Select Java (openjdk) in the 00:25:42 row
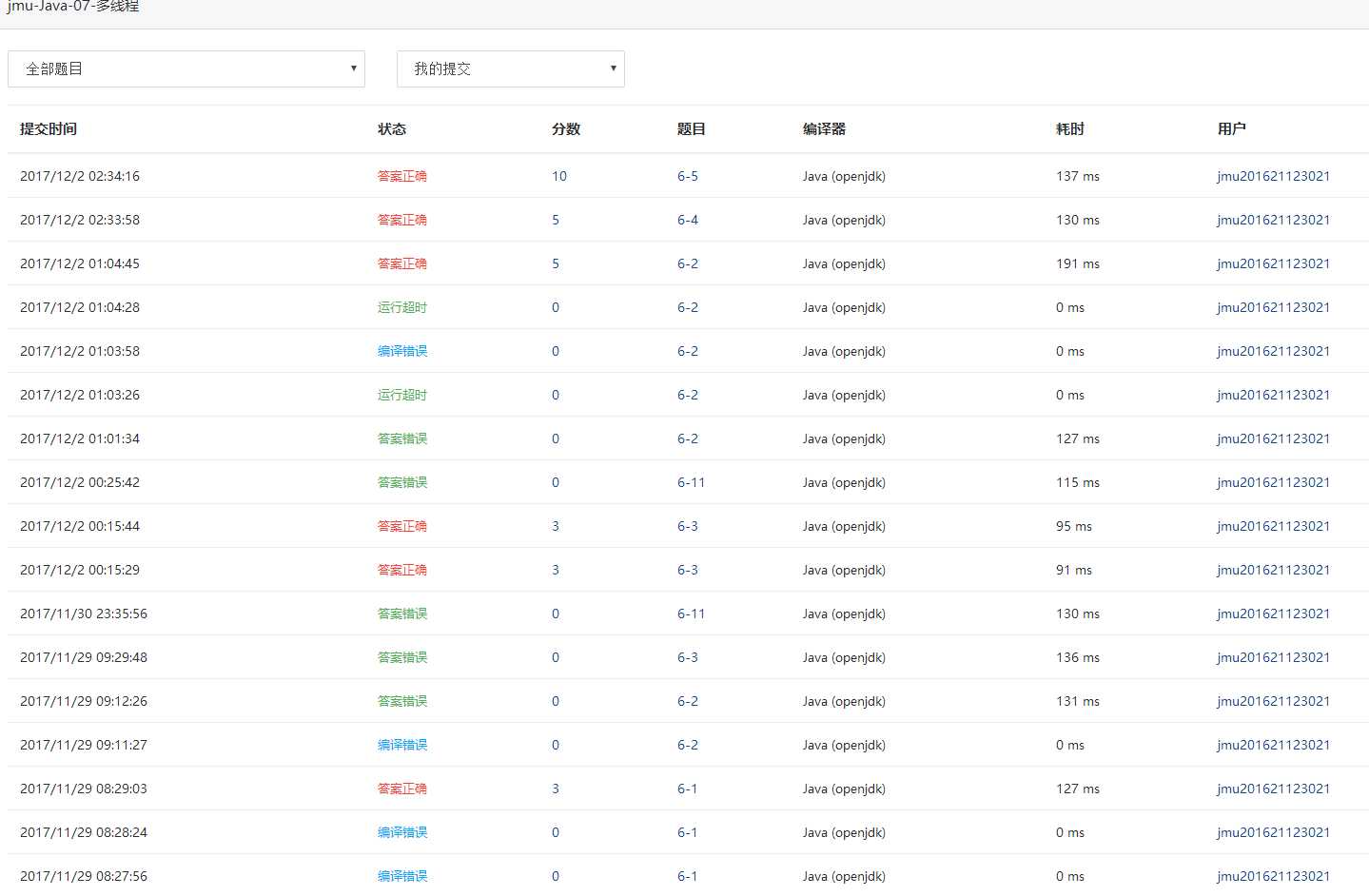The height and width of the screenshot is (896, 1369). click(x=844, y=482)
